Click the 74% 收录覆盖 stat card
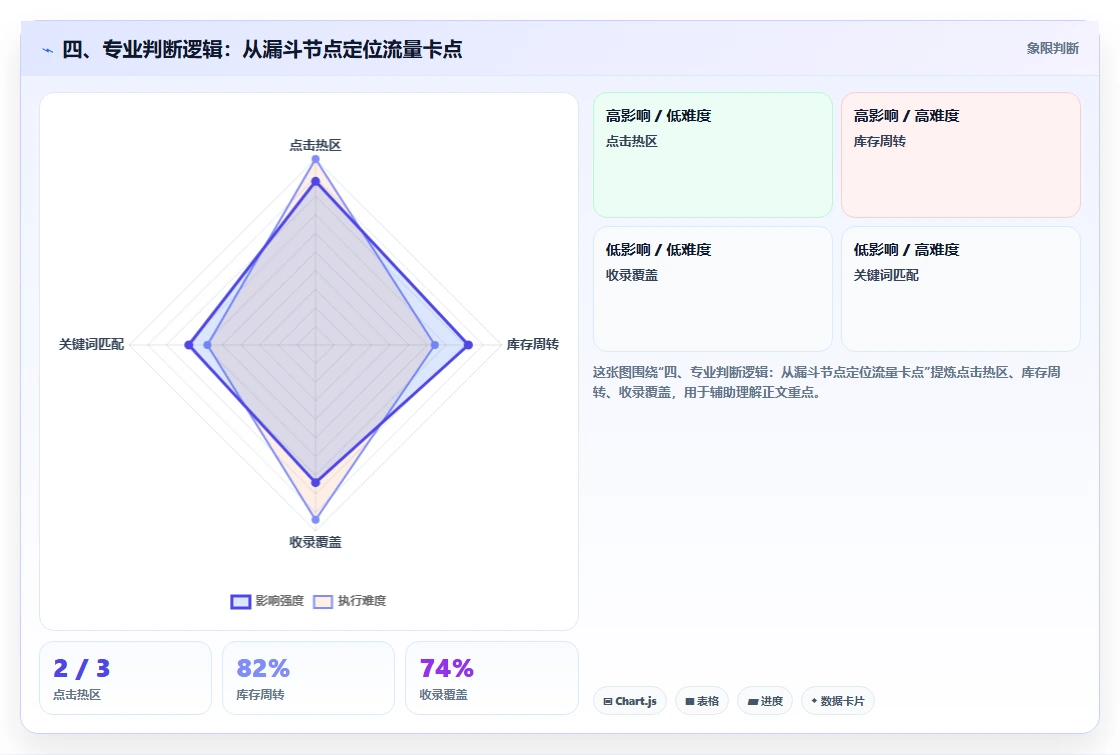The image size is (1120, 755). click(x=491, y=678)
